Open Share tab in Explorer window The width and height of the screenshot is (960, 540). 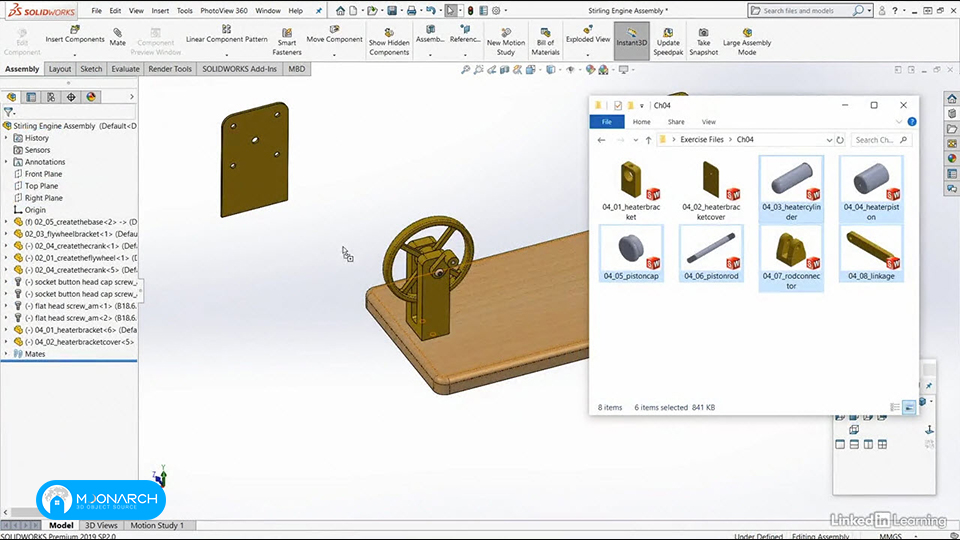[x=676, y=122]
